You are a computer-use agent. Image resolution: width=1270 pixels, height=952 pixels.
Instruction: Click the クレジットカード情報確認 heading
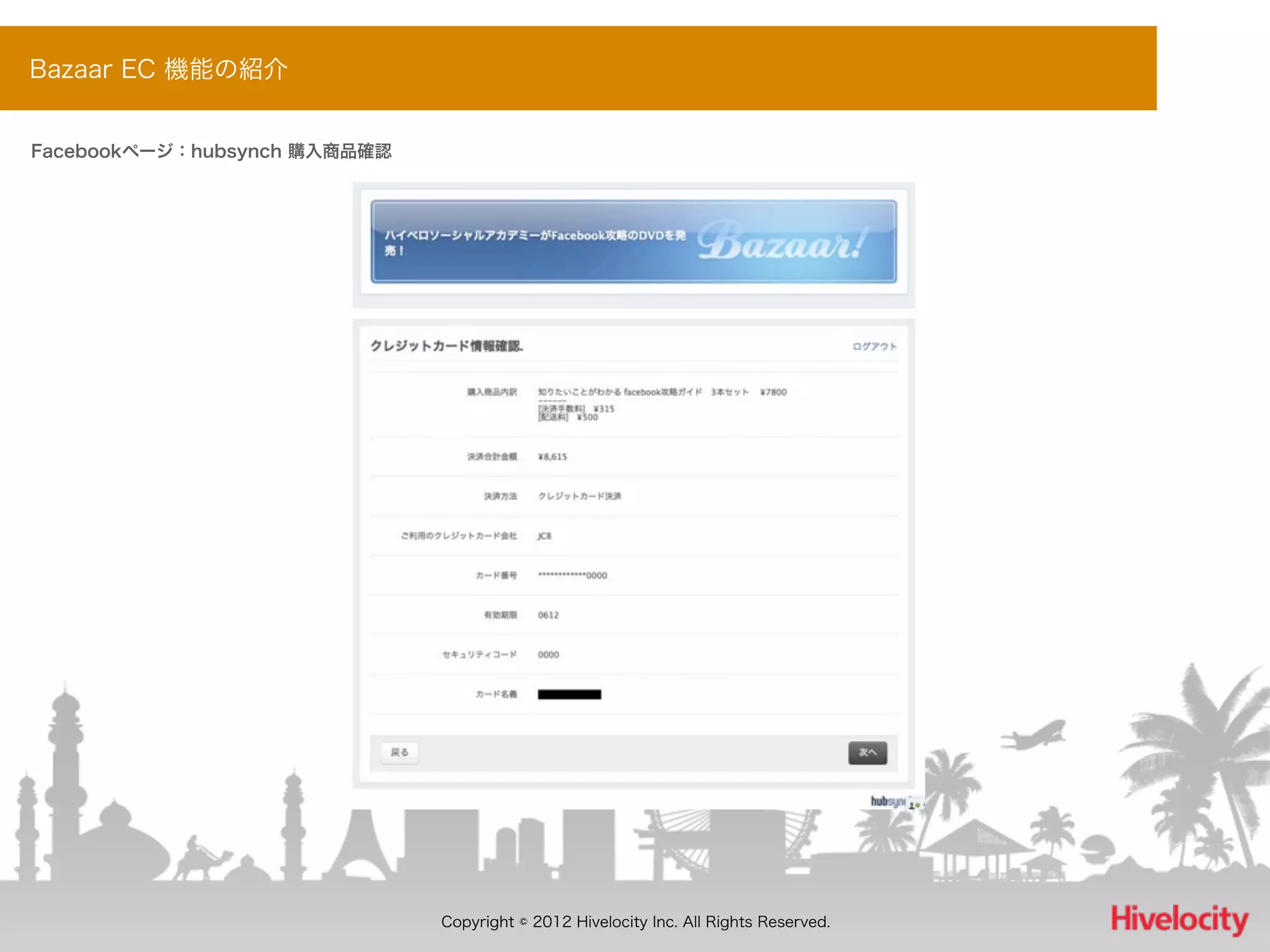[x=446, y=346]
